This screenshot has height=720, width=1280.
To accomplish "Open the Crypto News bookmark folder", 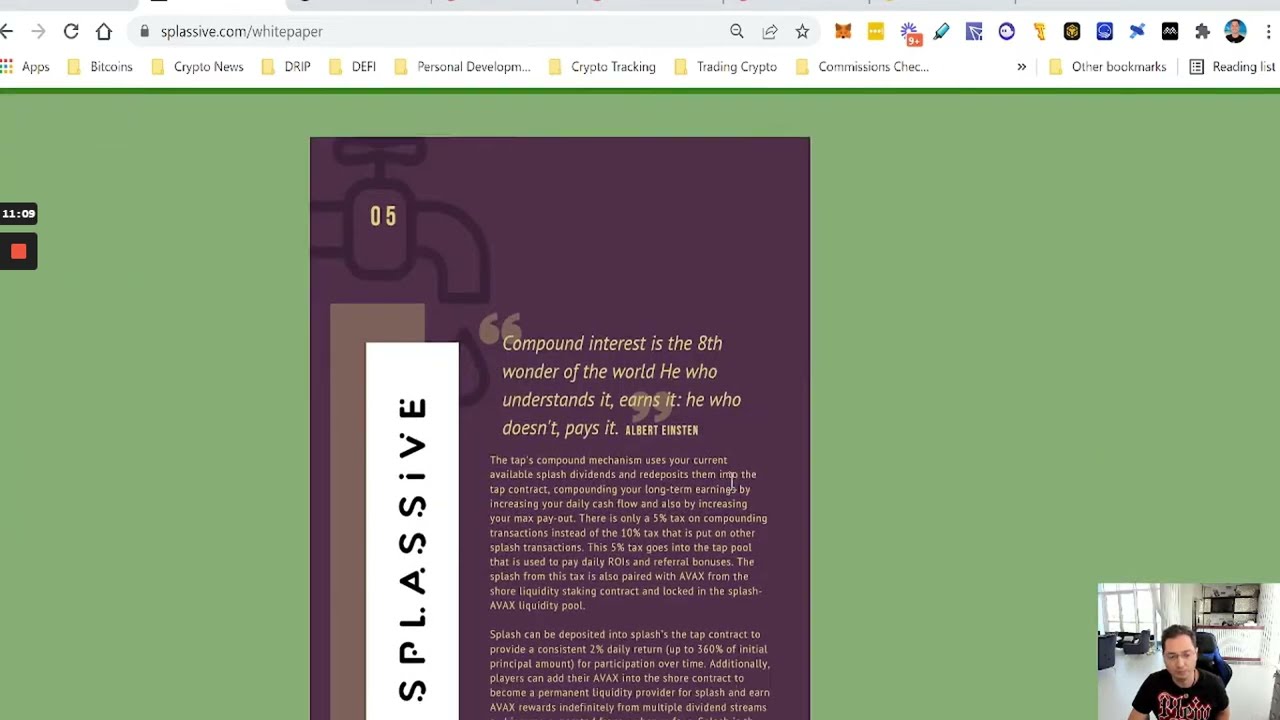I will (197, 67).
